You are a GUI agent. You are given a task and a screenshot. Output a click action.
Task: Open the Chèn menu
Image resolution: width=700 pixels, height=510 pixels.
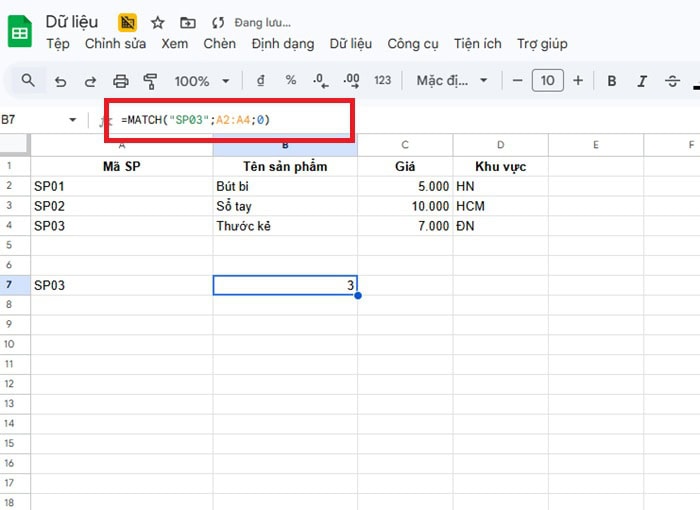point(219,43)
